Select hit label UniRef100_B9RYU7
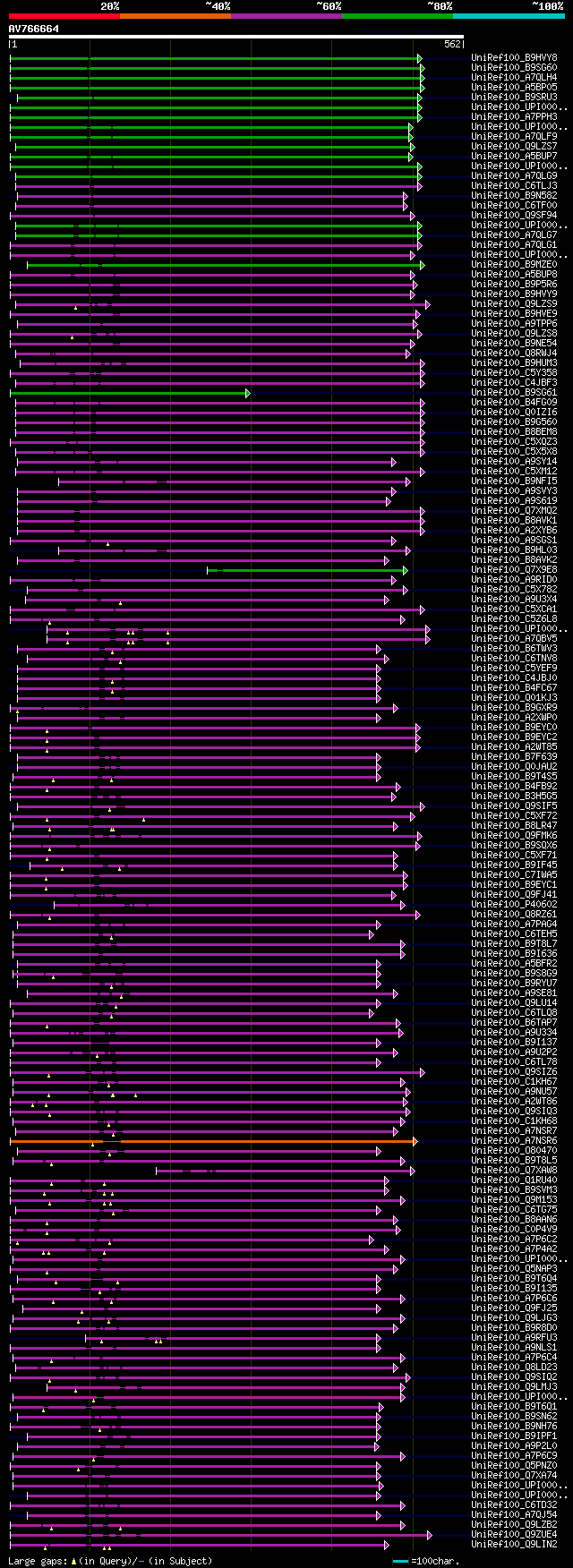 514,983
